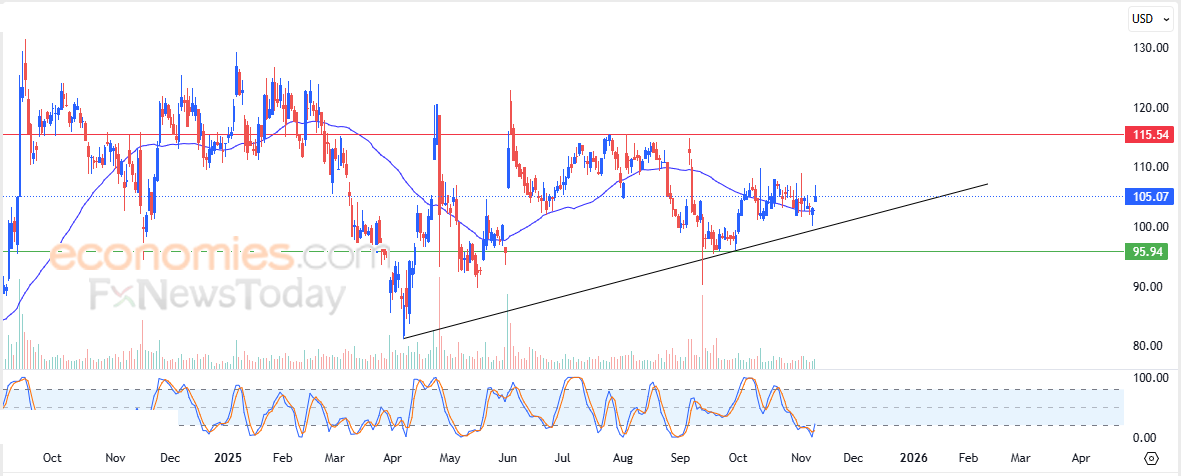Open chart settings gear icon
This screenshot has height=476, width=1181.
pyautogui.click(x=1151, y=458)
